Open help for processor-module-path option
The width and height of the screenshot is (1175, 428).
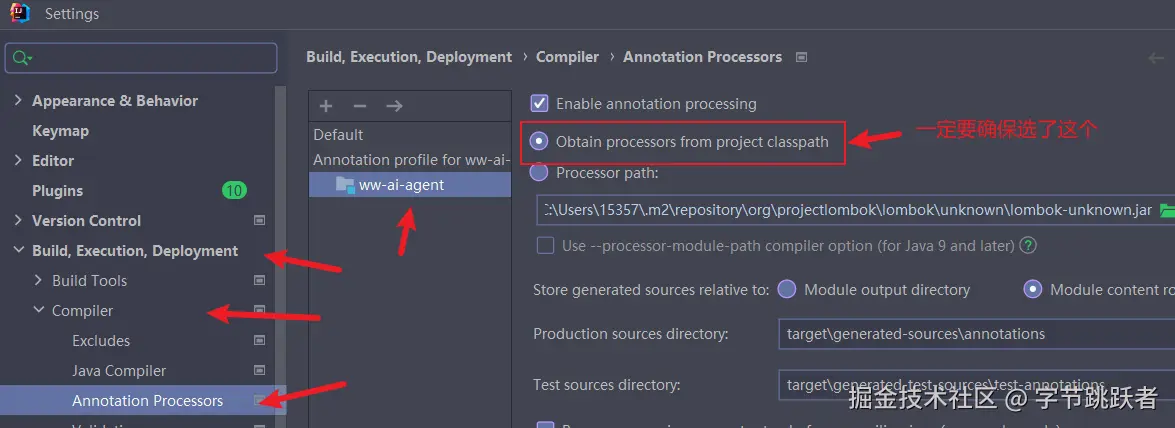click(x=1027, y=245)
